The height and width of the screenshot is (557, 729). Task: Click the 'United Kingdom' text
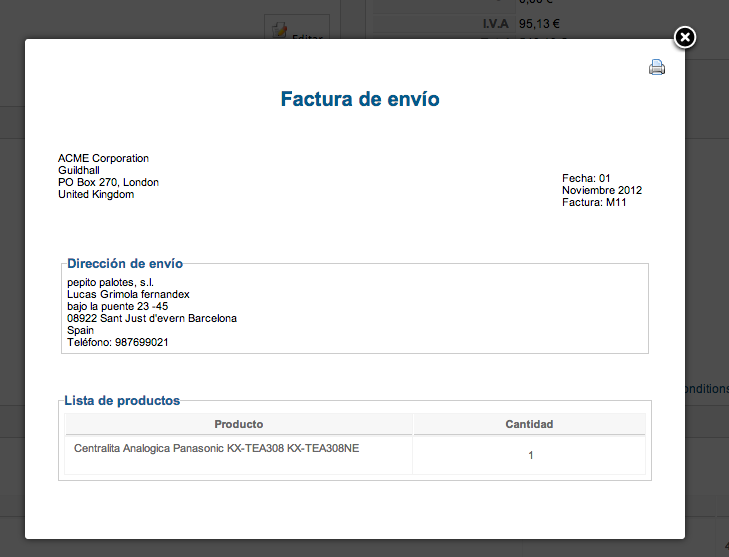coord(96,194)
